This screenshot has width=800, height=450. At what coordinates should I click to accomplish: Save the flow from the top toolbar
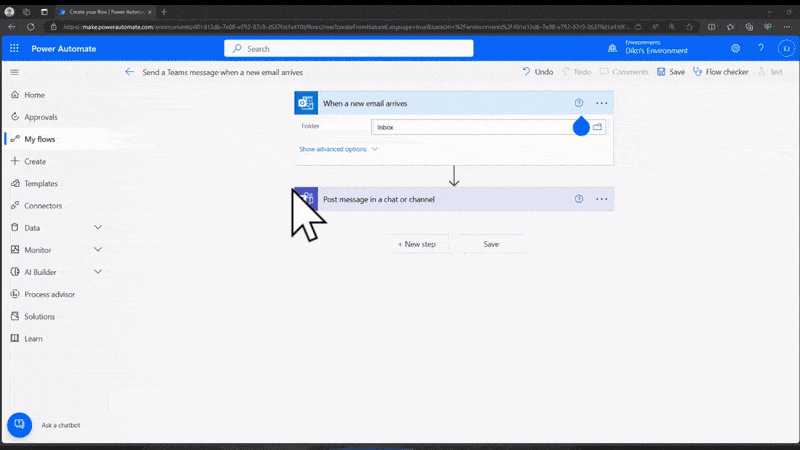[671, 72]
